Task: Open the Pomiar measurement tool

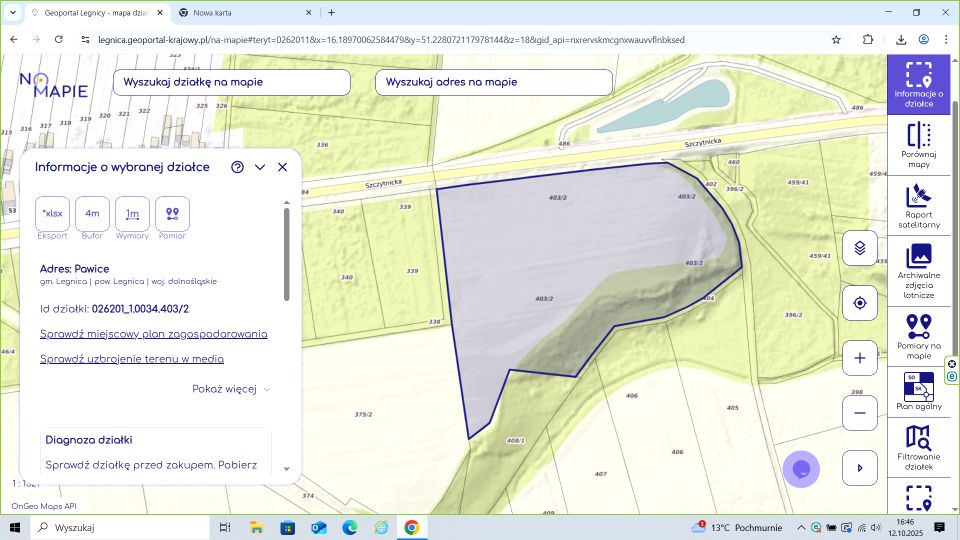Action: (x=172, y=213)
